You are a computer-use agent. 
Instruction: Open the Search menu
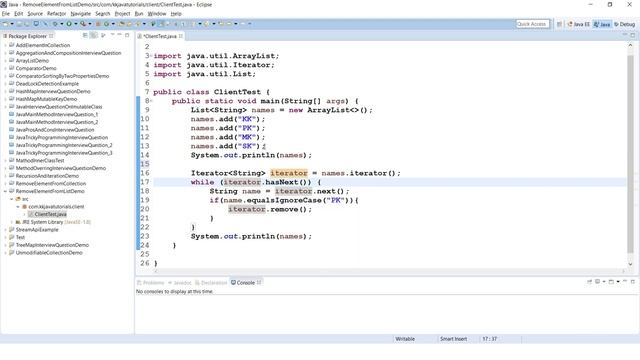point(102,13)
